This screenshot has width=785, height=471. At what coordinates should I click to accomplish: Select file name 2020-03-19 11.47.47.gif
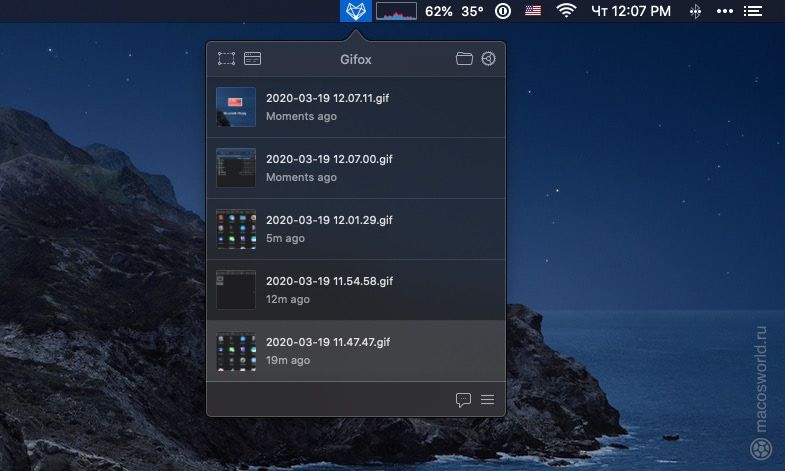coord(328,342)
